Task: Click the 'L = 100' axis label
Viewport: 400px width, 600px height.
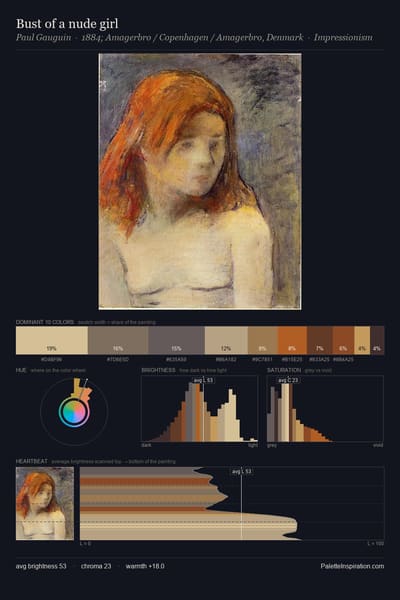Action: (376, 543)
